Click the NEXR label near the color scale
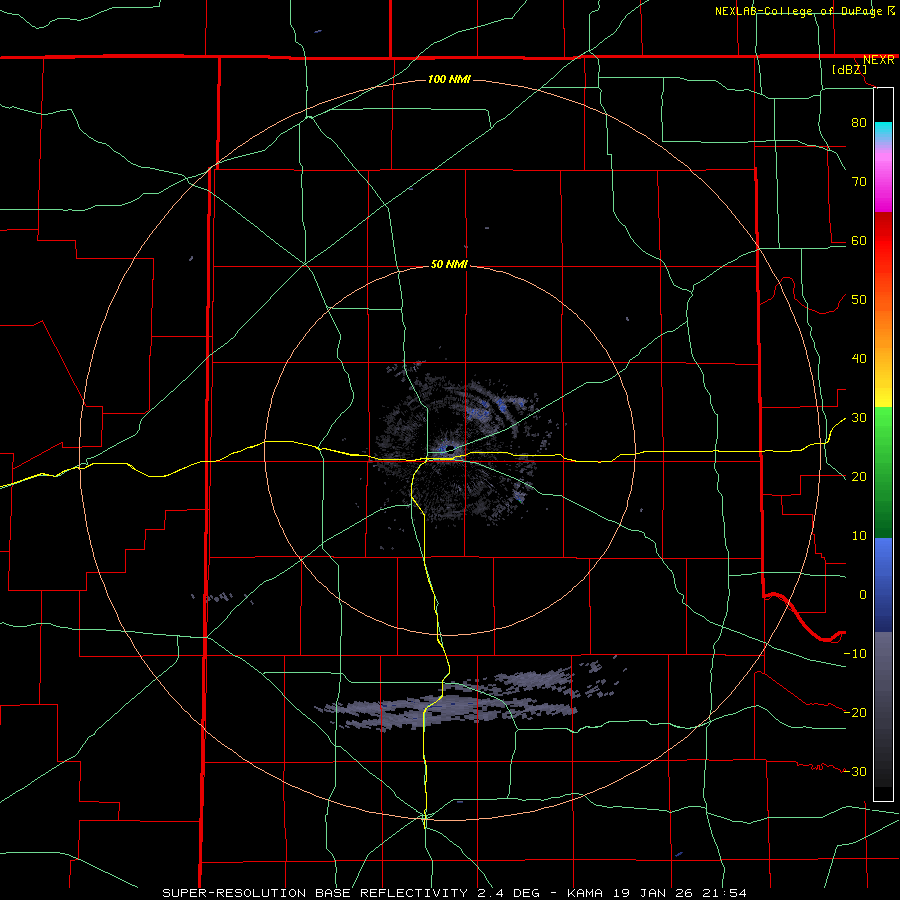This screenshot has width=900, height=900. coord(879,60)
